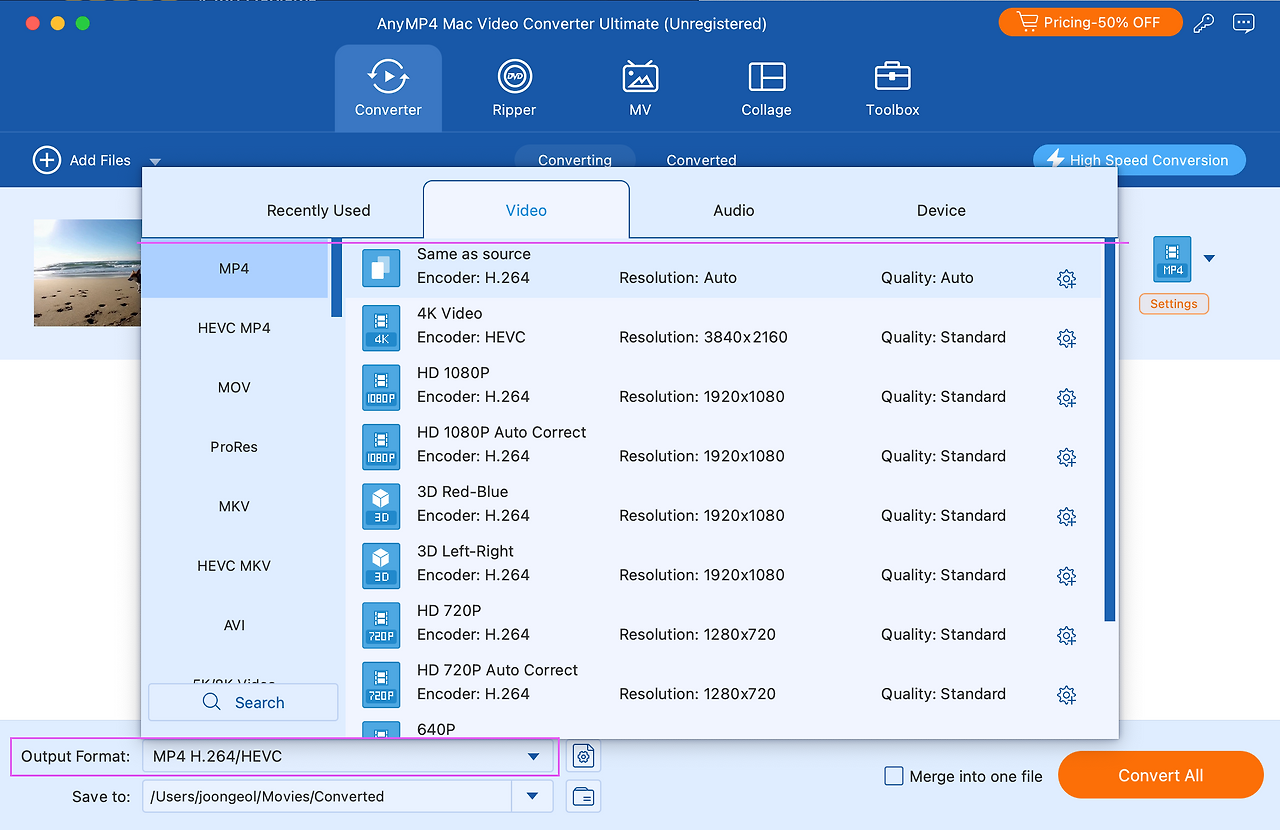Viewport: 1280px width, 830px height.
Task: Open the Ripper module
Action: [x=514, y=88]
